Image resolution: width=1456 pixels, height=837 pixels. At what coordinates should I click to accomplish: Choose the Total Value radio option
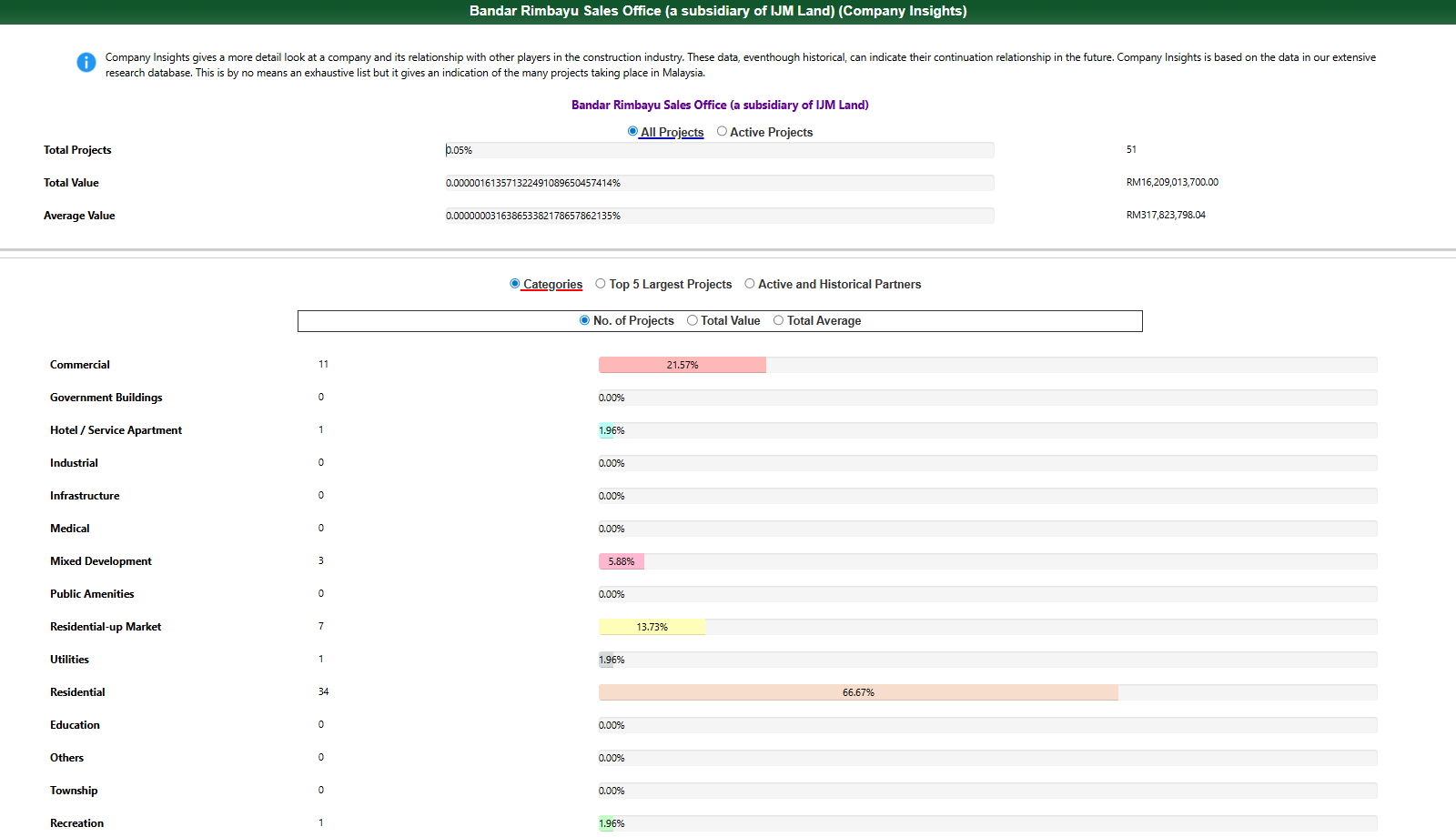(693, 320)
